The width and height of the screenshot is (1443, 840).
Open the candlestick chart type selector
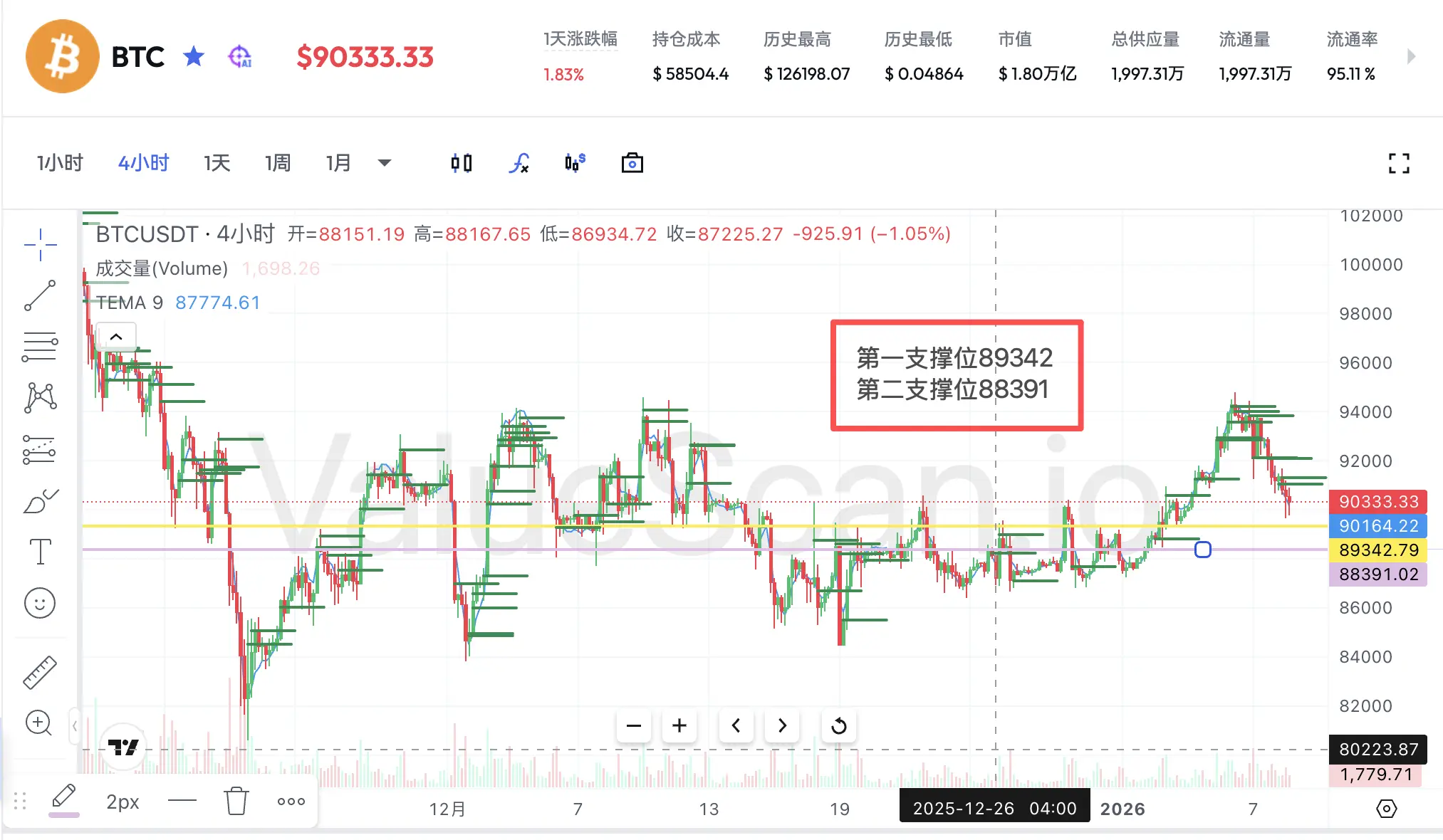pyautogui.click(x=461, y=164)
